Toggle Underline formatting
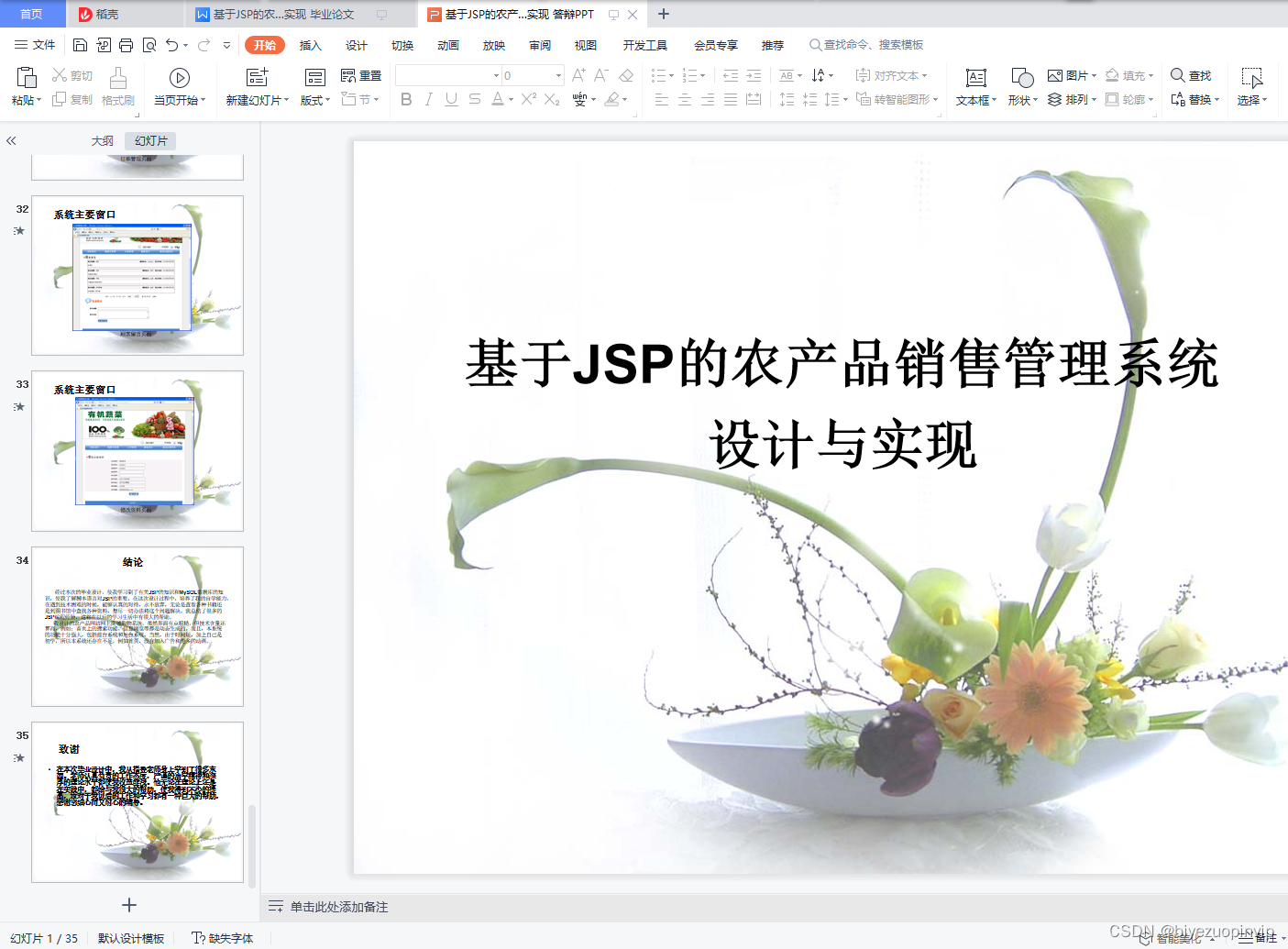This screenshot has width=1288, height=949. (x=451, y=99)
